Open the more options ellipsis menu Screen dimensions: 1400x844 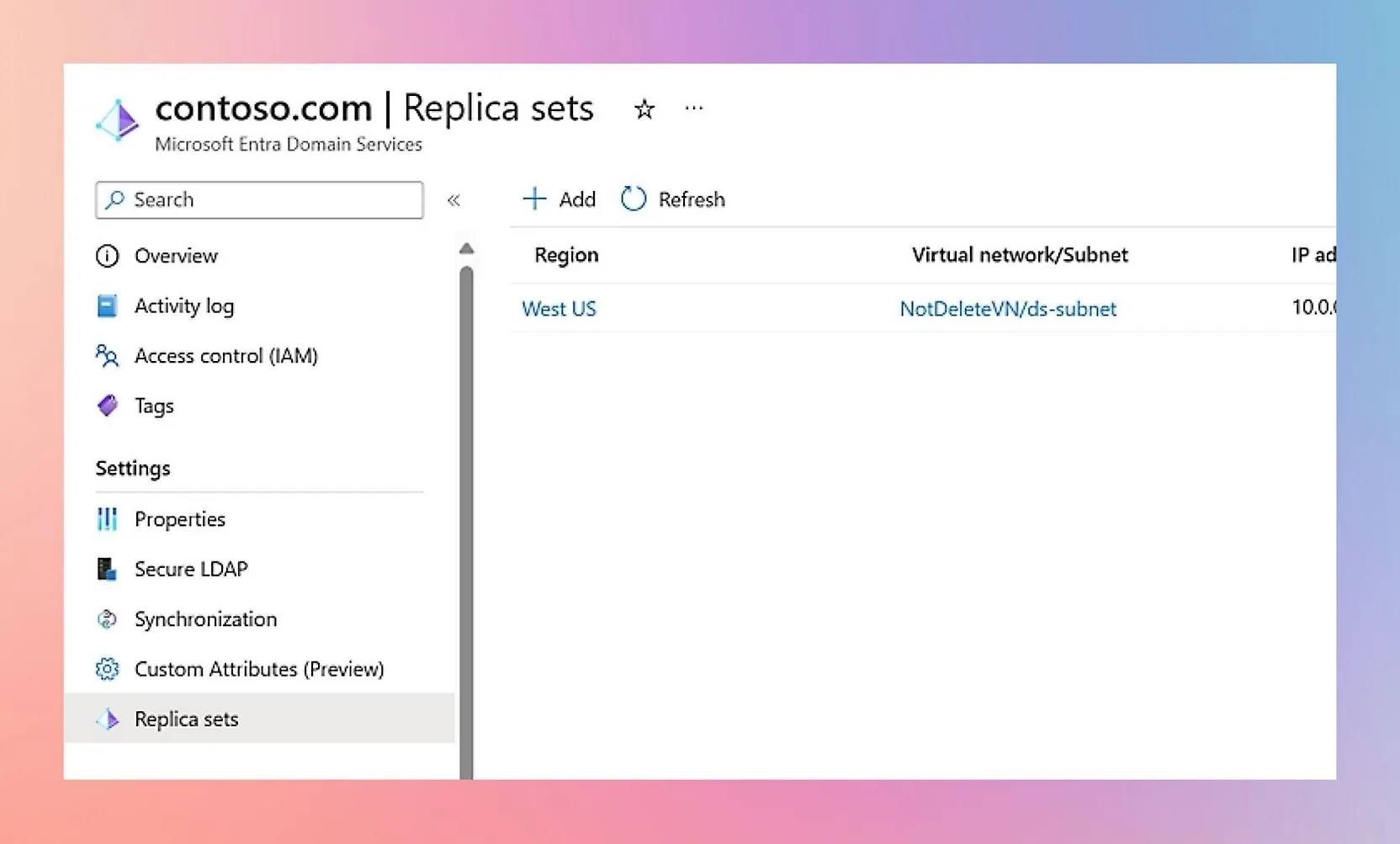[693, 109]
